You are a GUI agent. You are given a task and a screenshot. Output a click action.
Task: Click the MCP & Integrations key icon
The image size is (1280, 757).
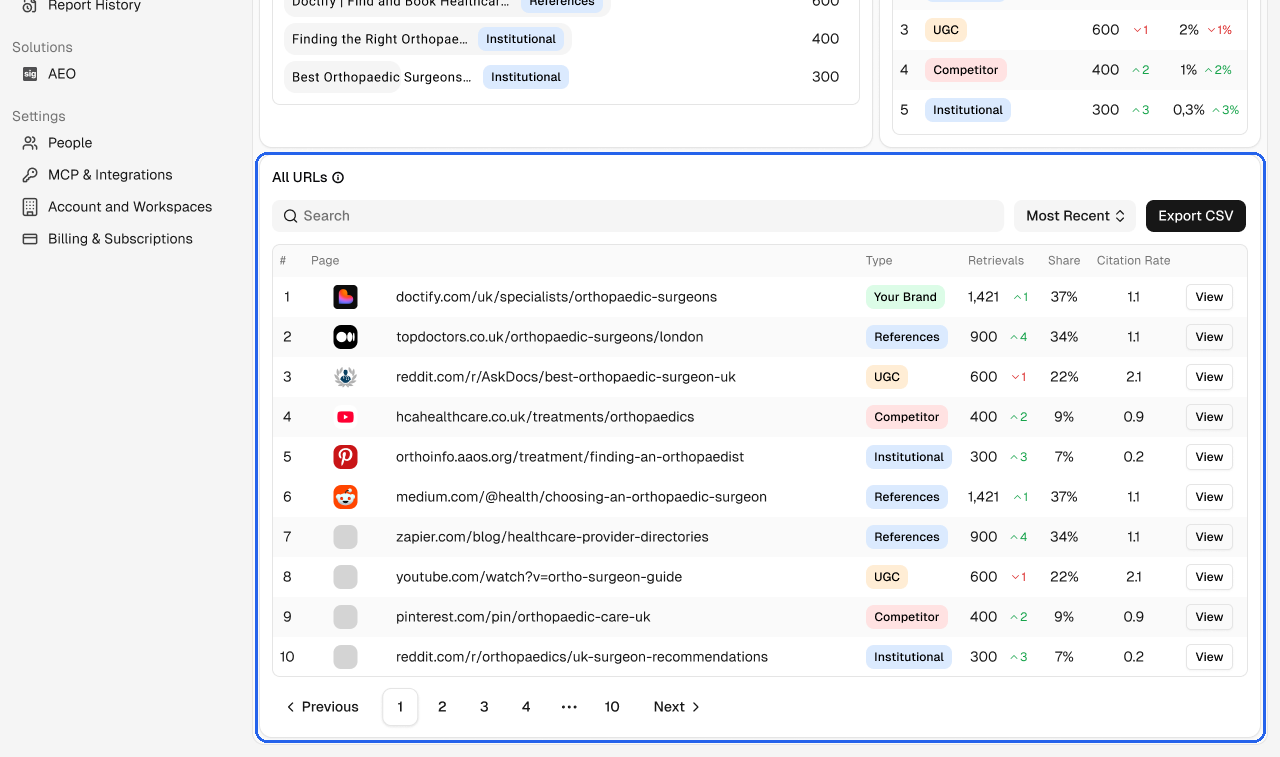[30, 175]
